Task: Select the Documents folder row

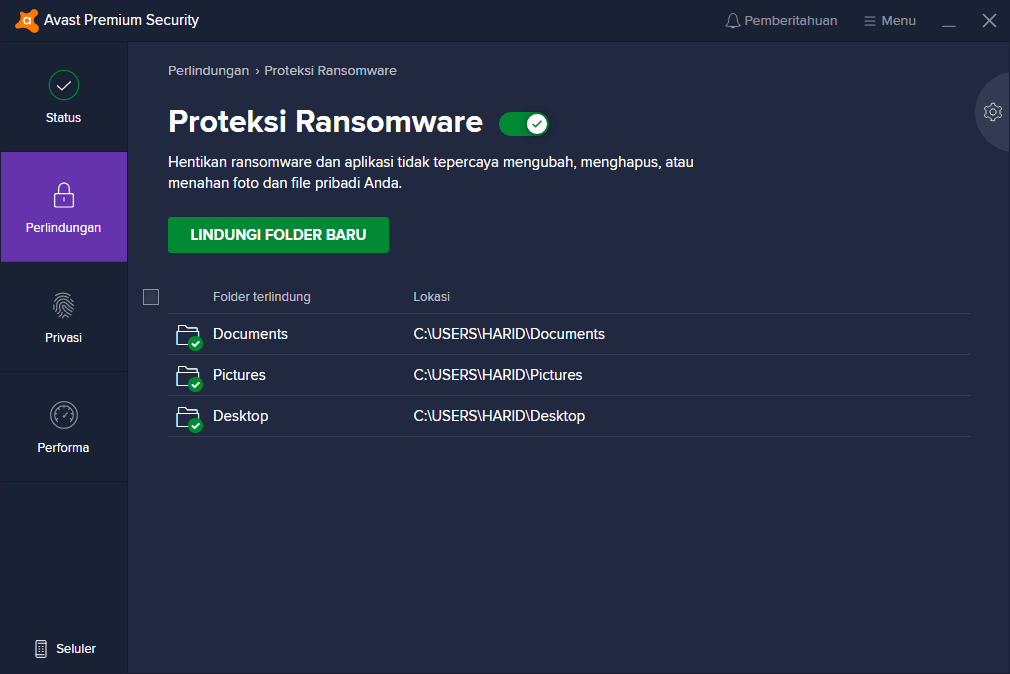Action: 250,334
